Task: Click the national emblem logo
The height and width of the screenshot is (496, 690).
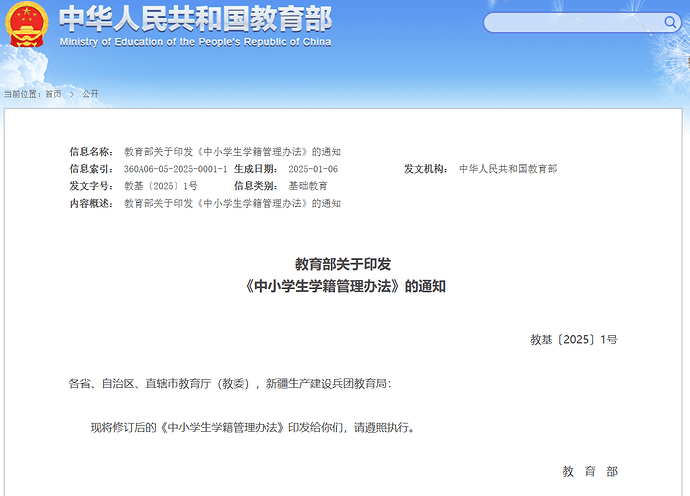Action: [26, 24]
